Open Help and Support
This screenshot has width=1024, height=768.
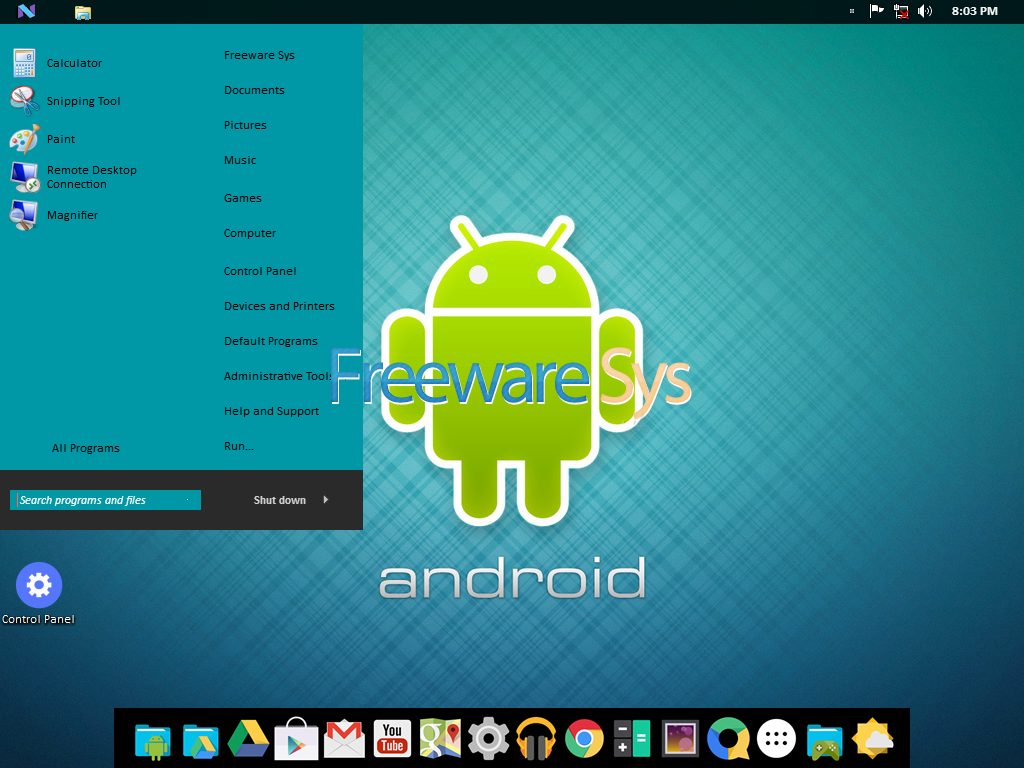tap(271, 411)
